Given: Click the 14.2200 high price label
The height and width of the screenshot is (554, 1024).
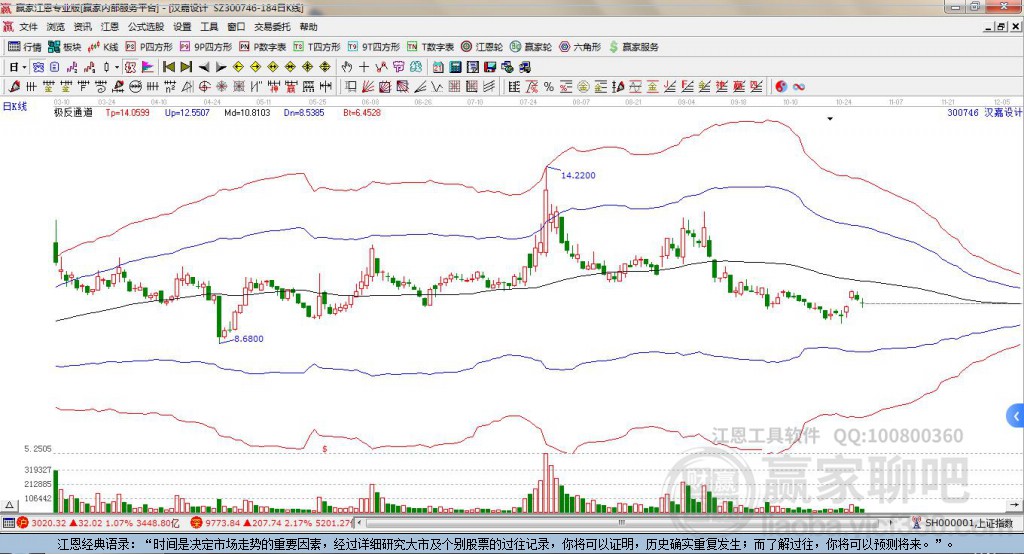Looking at the screenshot, I should click(x=578, y=175).
